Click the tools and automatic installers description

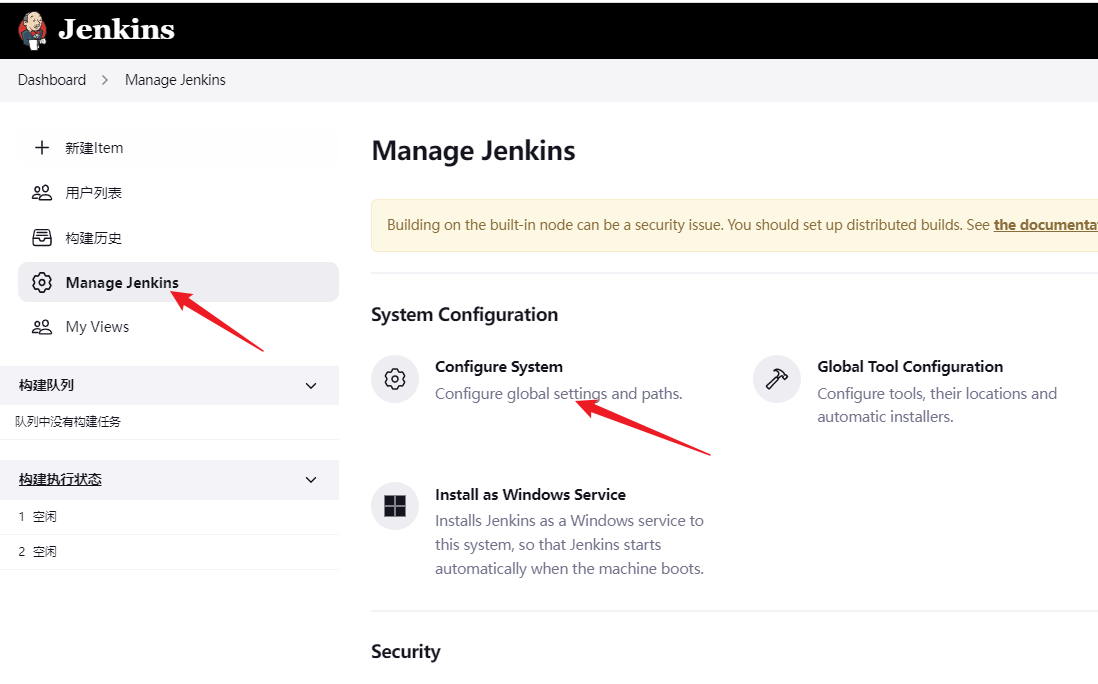pyautogui.click(x=937, y=405)
